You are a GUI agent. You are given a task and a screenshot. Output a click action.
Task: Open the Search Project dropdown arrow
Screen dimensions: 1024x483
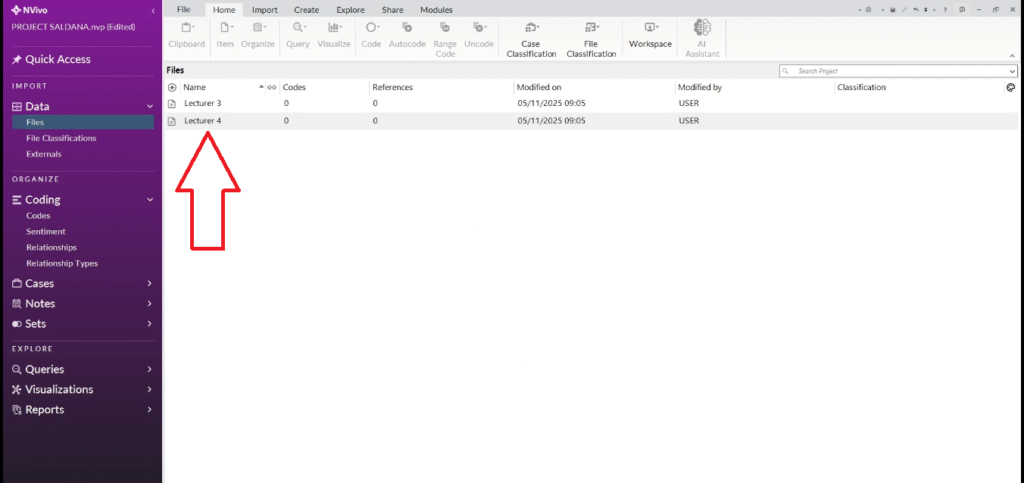click(x=1012, y=72)
